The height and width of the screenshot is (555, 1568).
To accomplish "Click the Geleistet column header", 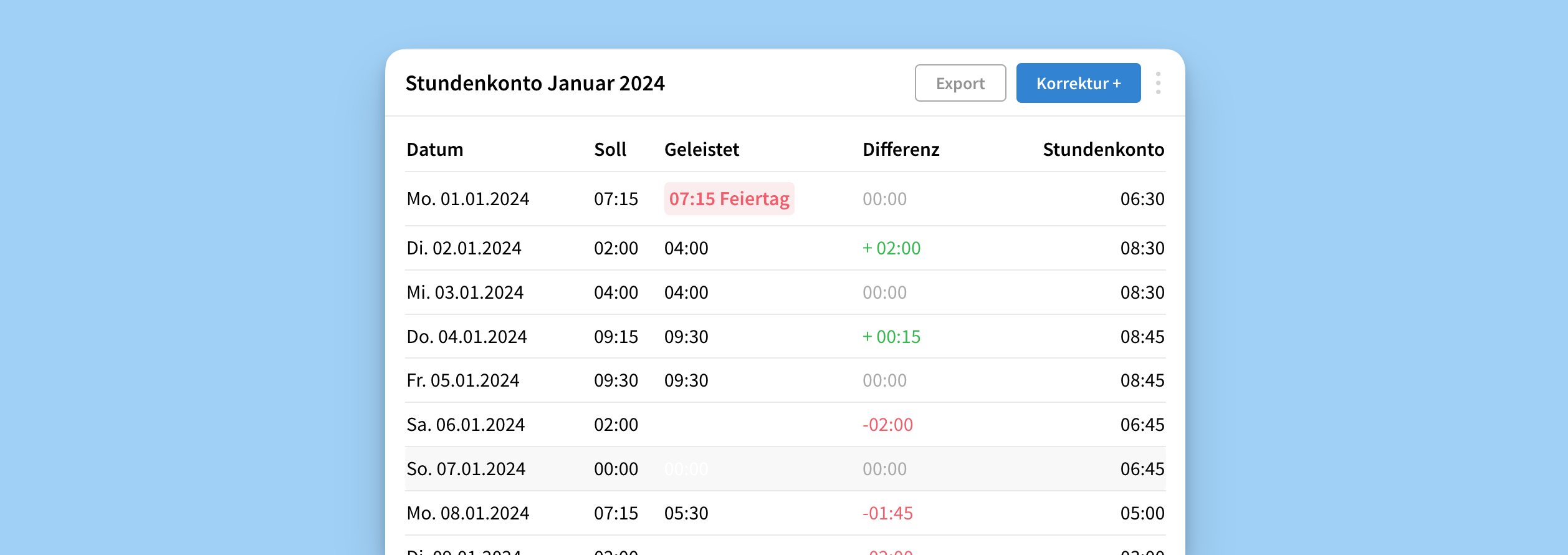I will 701,150.
